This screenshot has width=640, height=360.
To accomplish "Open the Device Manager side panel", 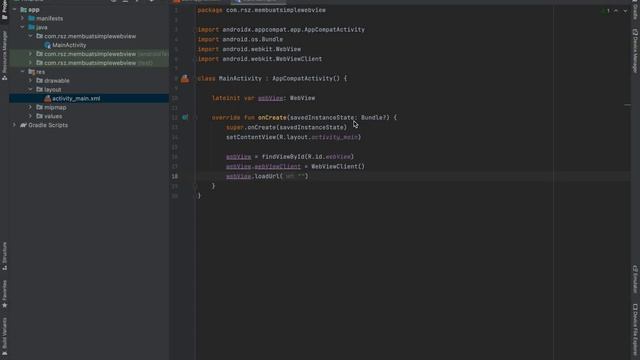I will click(x=635, y=51).
